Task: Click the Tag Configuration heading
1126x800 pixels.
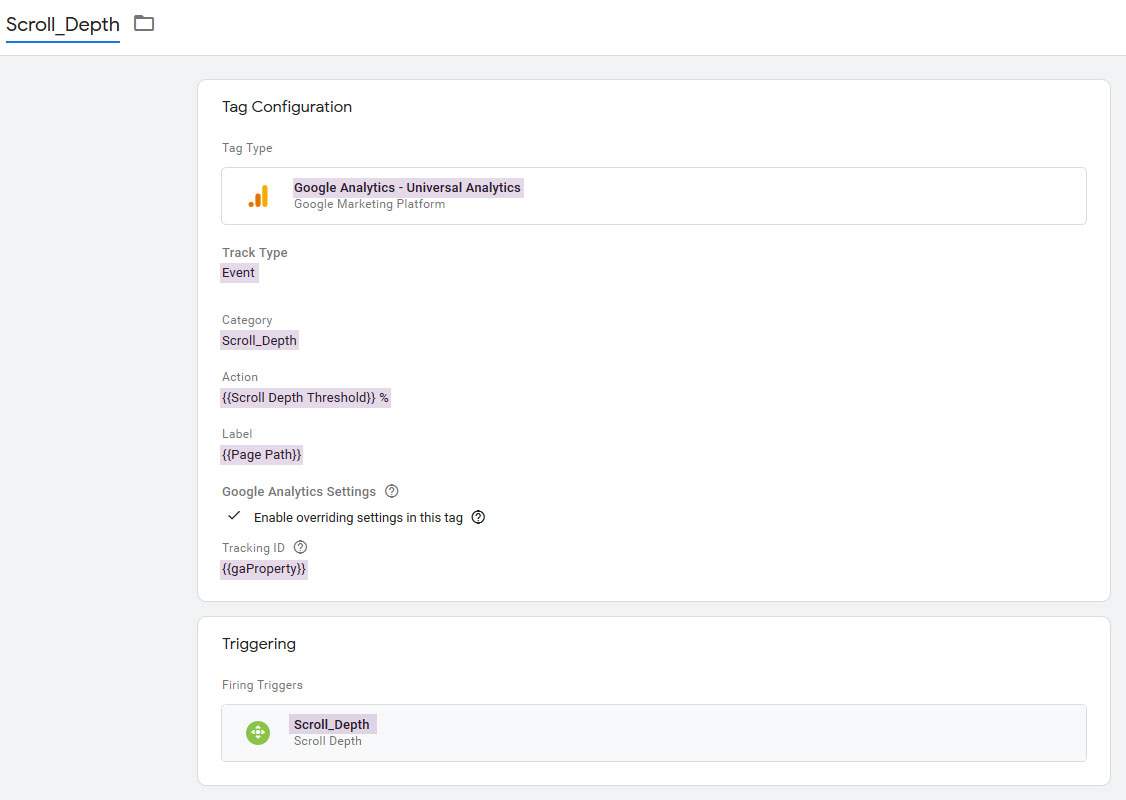Action: pos(287,107)
